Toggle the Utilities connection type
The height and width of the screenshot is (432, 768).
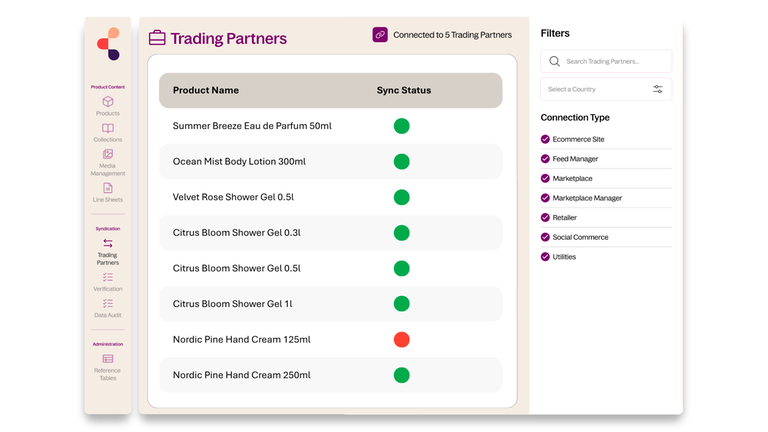pos(545,257)
